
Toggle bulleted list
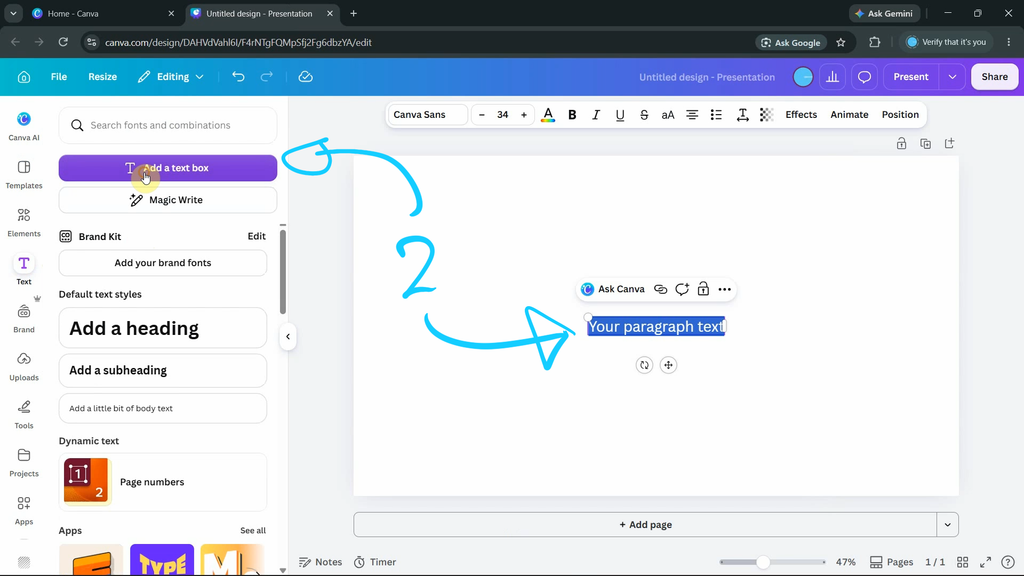[x=716, y=115]
